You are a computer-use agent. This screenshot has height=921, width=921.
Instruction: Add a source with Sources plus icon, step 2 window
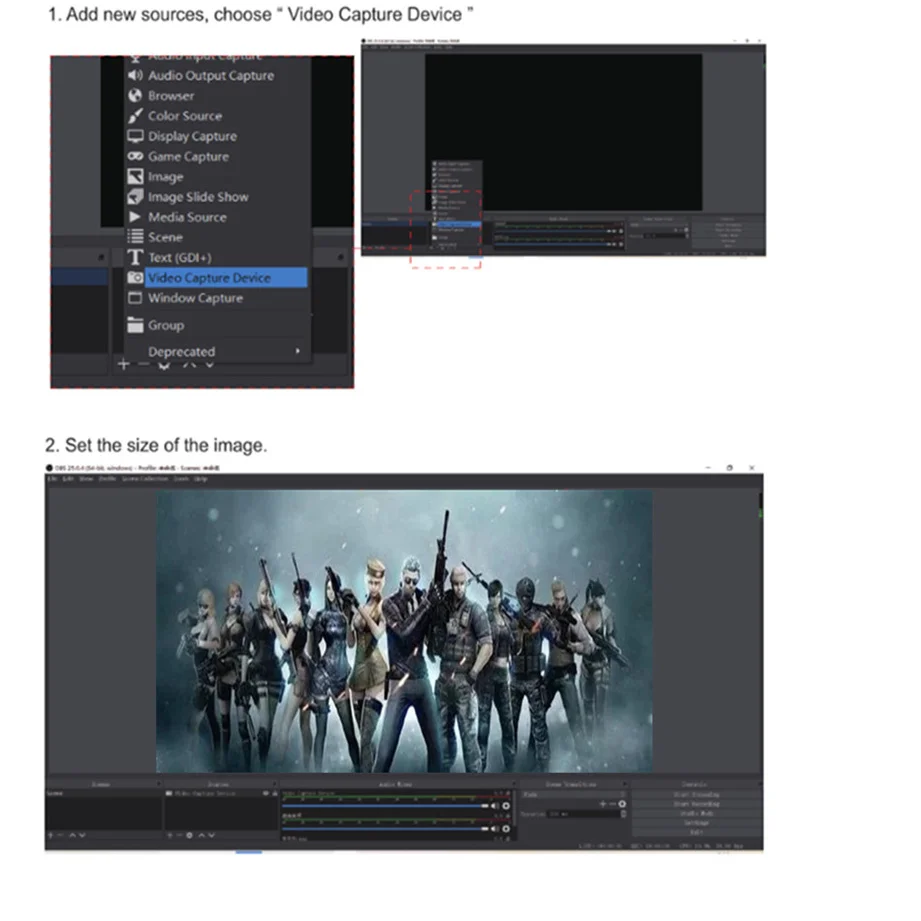[170, 835]
